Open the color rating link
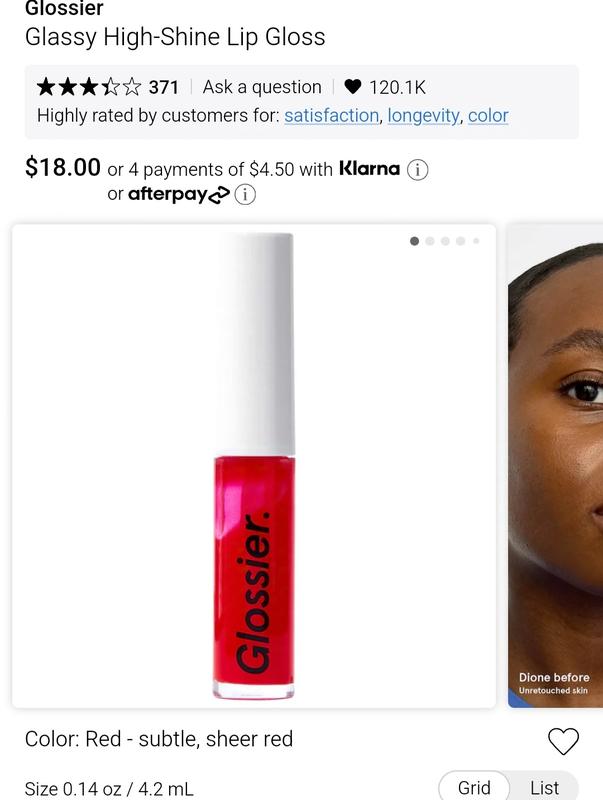The width and height of the screenshot is (603, 800). coord(488,116)
